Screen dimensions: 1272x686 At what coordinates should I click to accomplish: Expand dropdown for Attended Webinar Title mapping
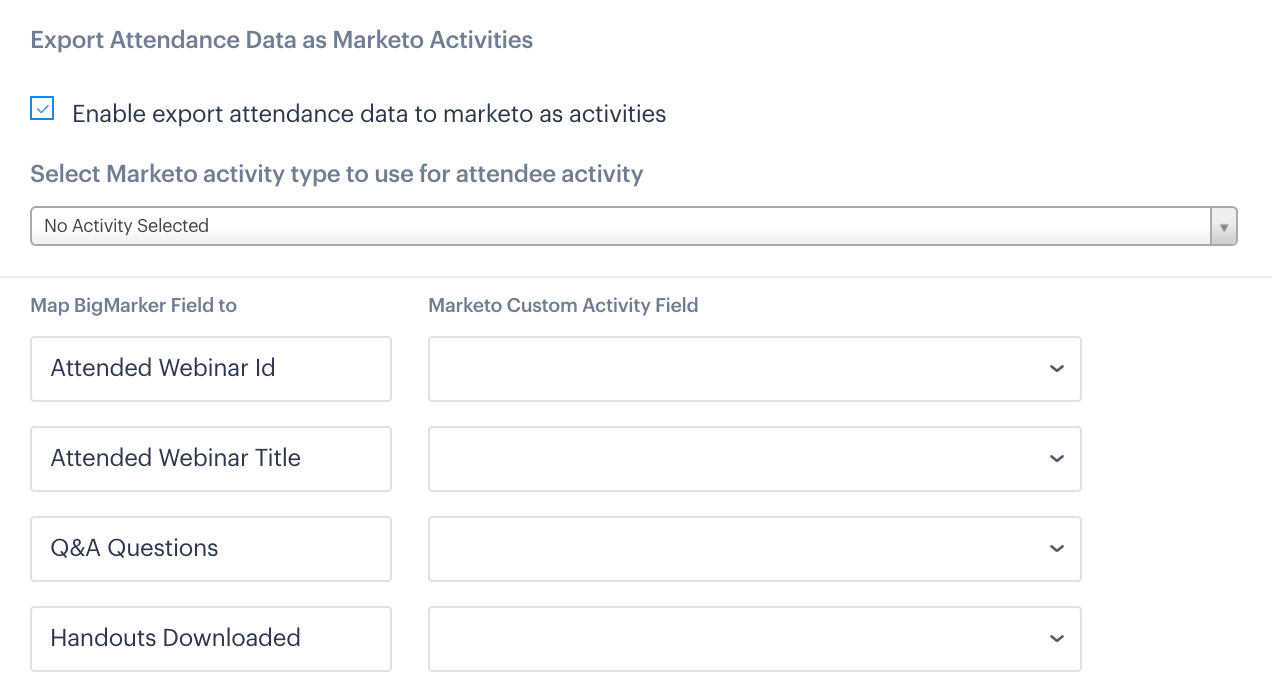click(755, 459)
